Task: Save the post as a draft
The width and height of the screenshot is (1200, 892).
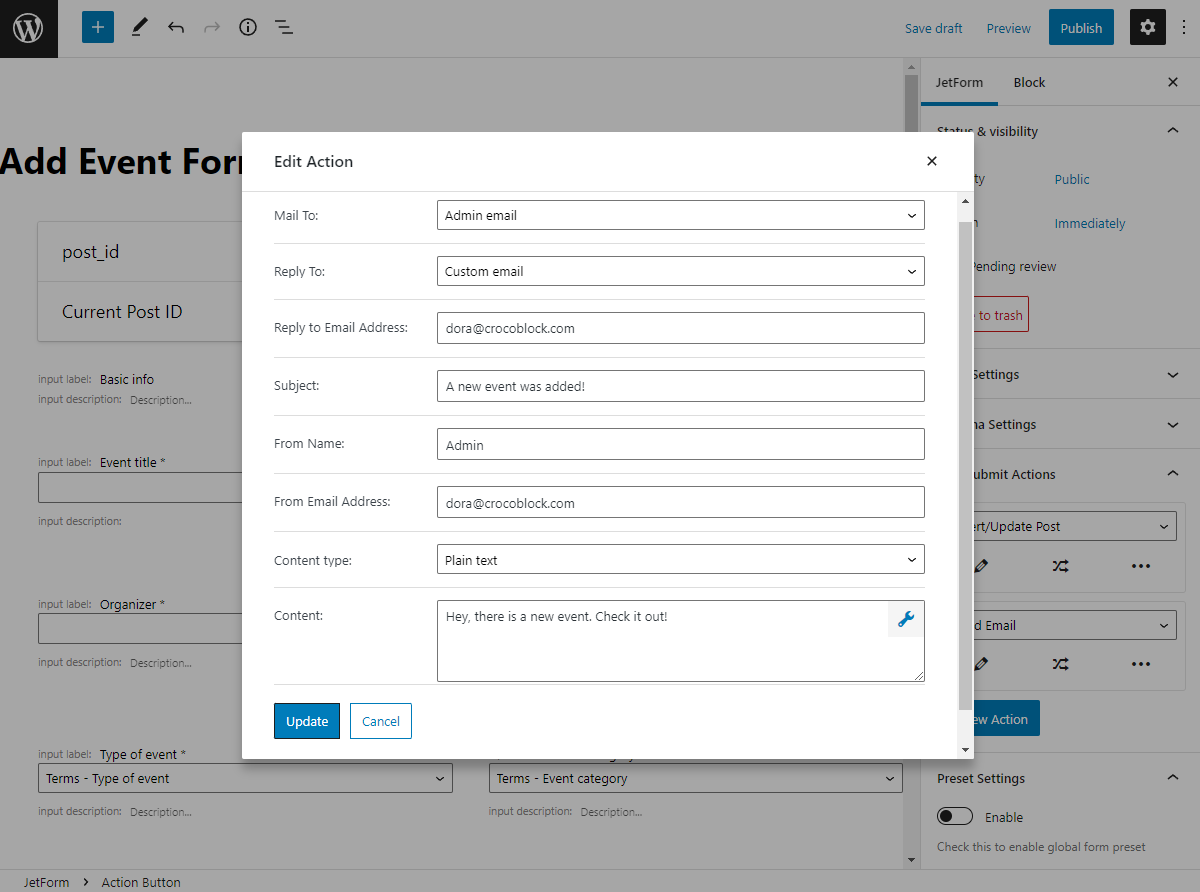Action: coord(933,27)
